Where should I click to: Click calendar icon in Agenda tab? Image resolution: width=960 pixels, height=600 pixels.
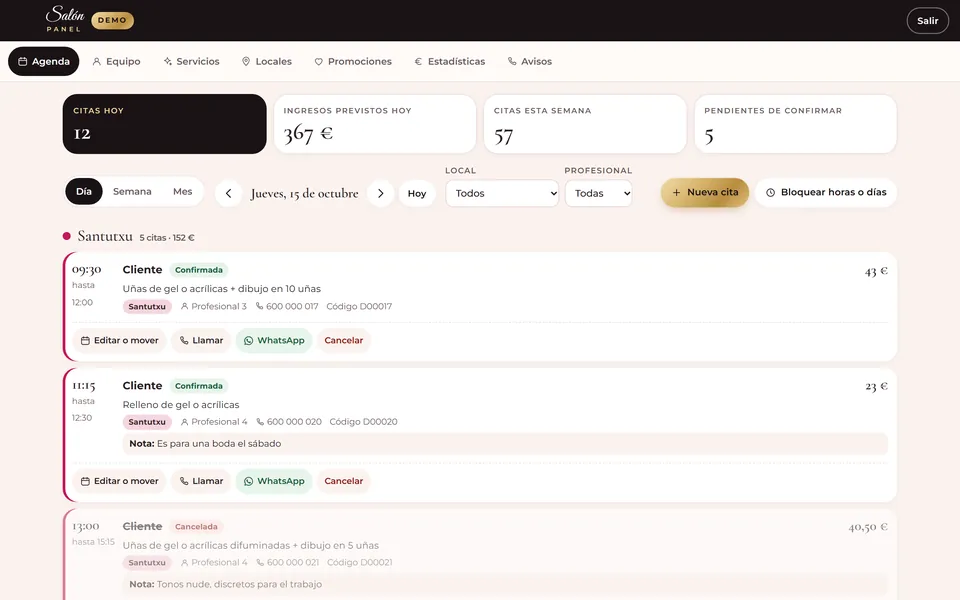(x=23, y=61)
